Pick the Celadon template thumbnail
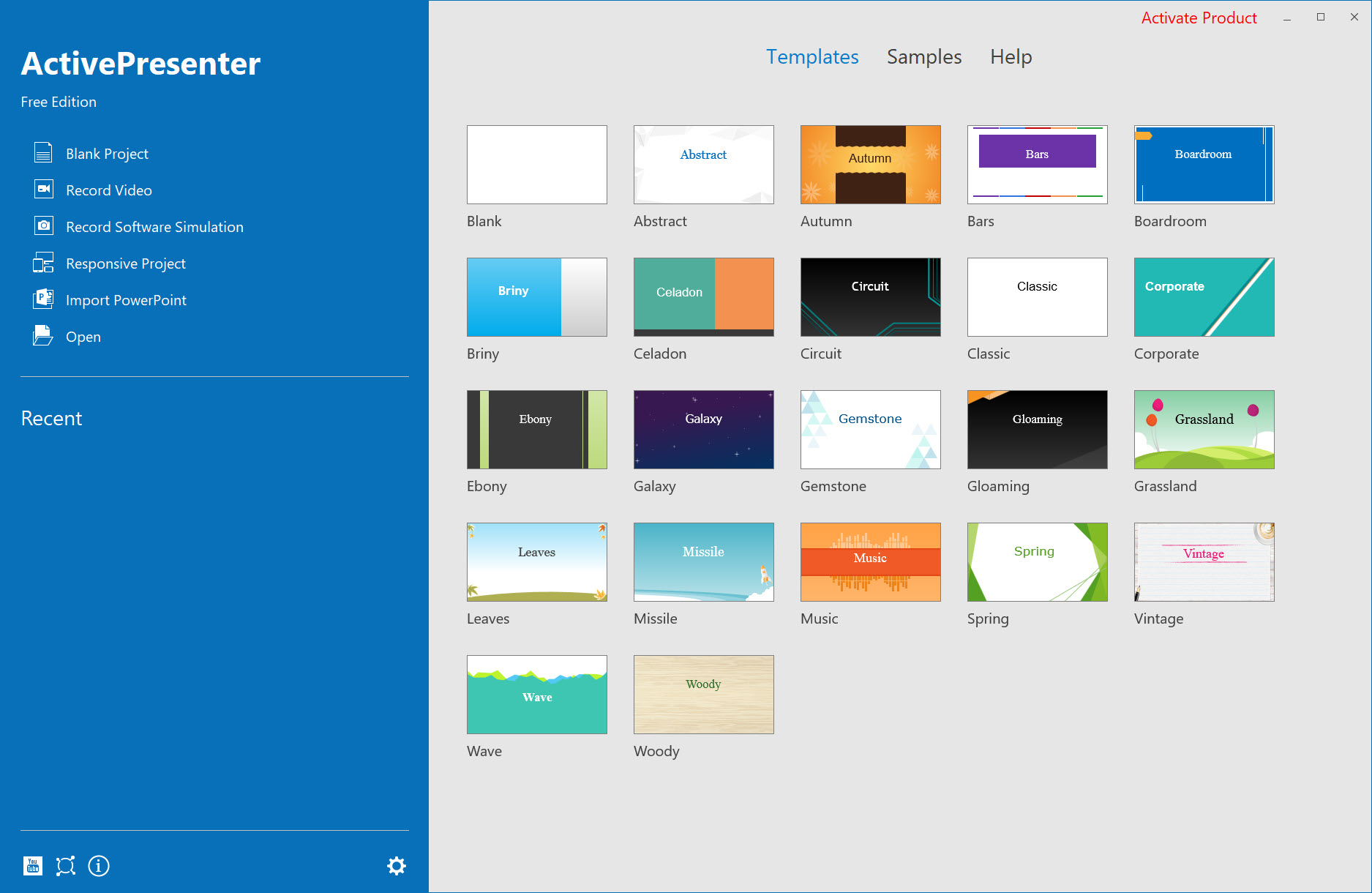Image resolution: width=1372 pixels, height=893 pixels. [704, 297]
